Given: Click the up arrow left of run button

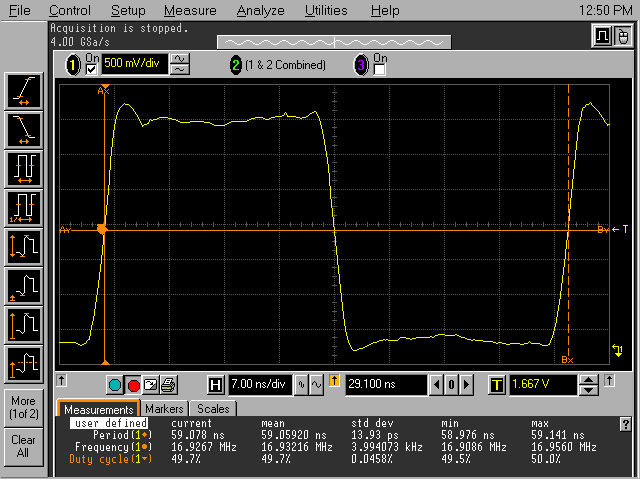Looking at the screenshot, I should click(61, 380).
